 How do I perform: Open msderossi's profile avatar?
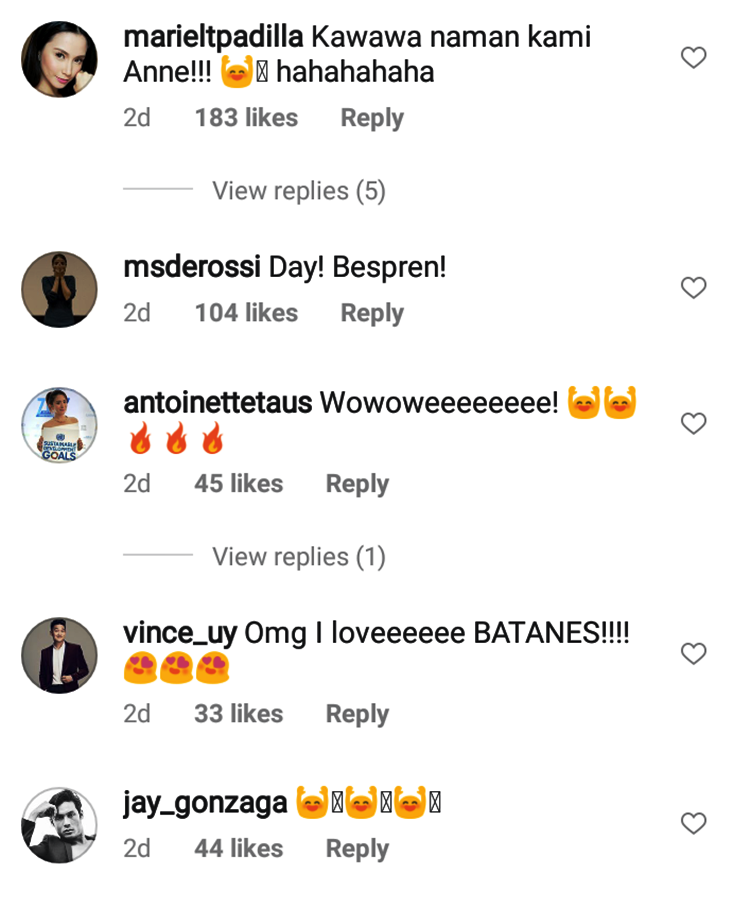tap(60, 289)
